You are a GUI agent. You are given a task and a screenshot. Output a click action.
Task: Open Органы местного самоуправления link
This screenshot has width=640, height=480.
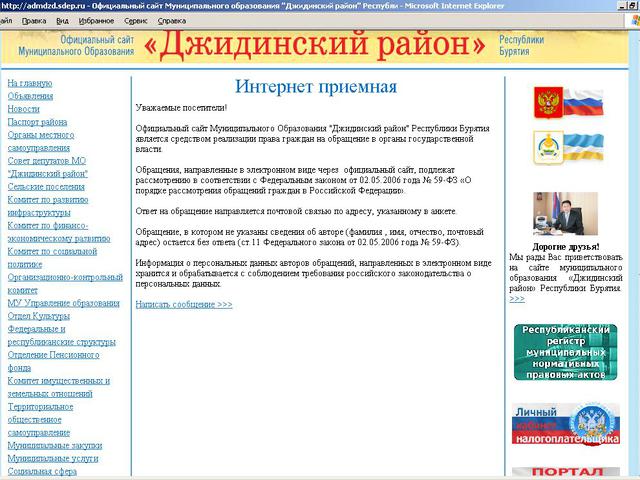pyautogui.click(x=41, y=141)
